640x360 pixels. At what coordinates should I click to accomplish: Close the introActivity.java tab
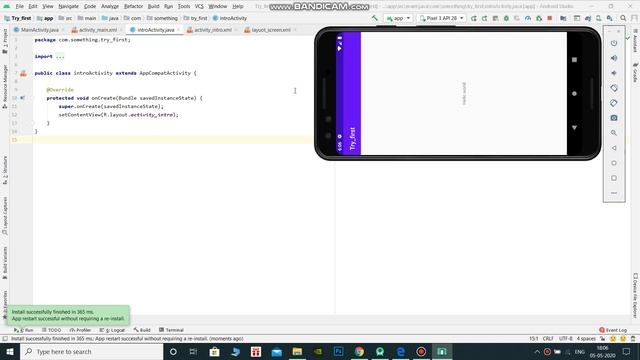coord(178,30)
